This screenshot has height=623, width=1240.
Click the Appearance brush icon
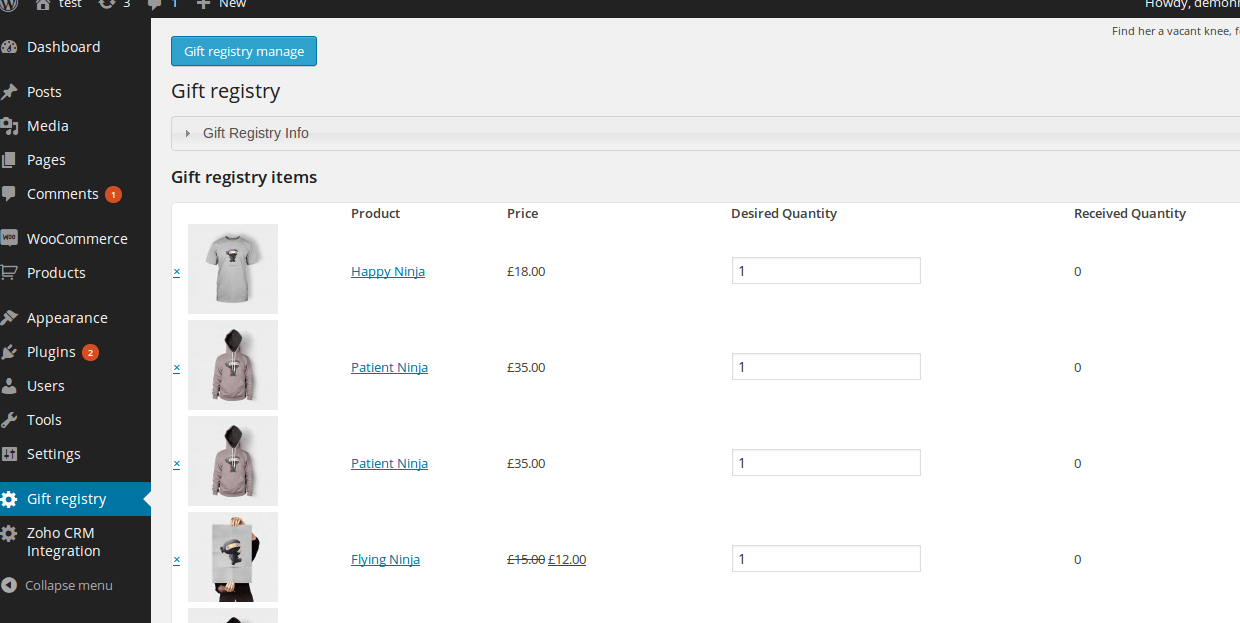coord(10,318)
